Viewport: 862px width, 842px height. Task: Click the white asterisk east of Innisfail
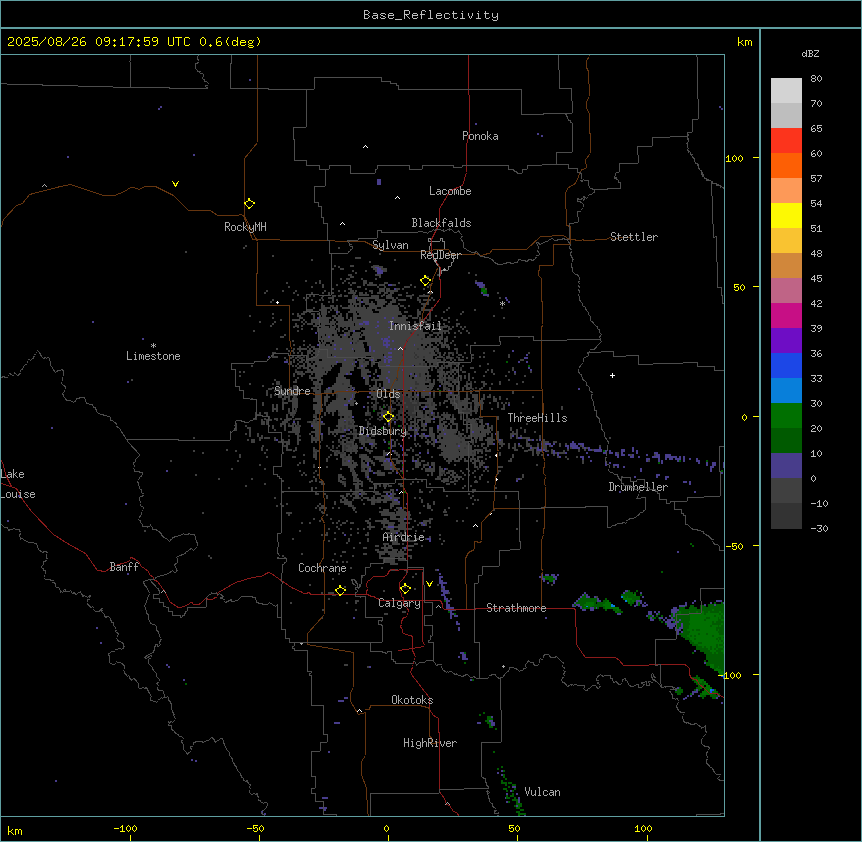[502, 303]
